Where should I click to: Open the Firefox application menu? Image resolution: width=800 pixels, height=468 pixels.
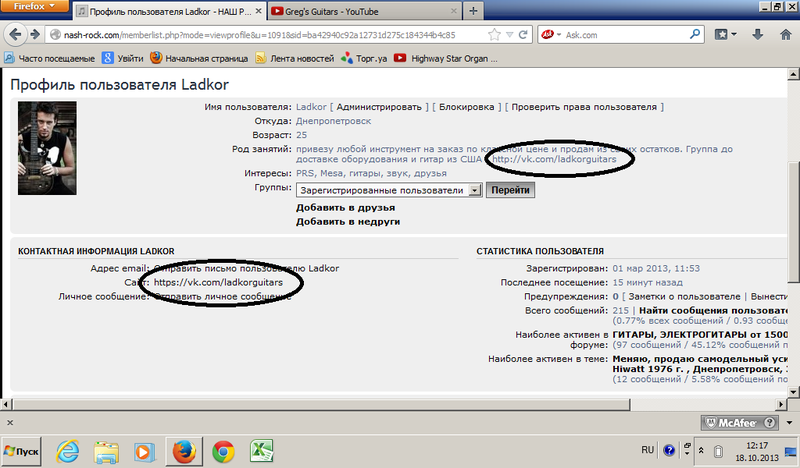tap(34, 6)
